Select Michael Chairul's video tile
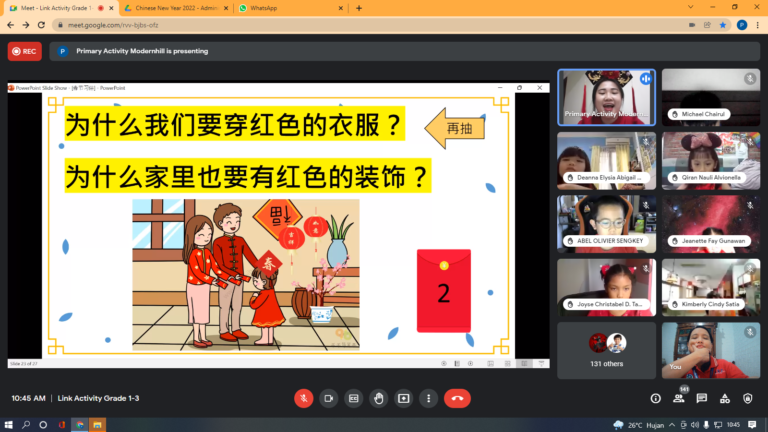This screenshot has height=432, width=768. point(710,97)
